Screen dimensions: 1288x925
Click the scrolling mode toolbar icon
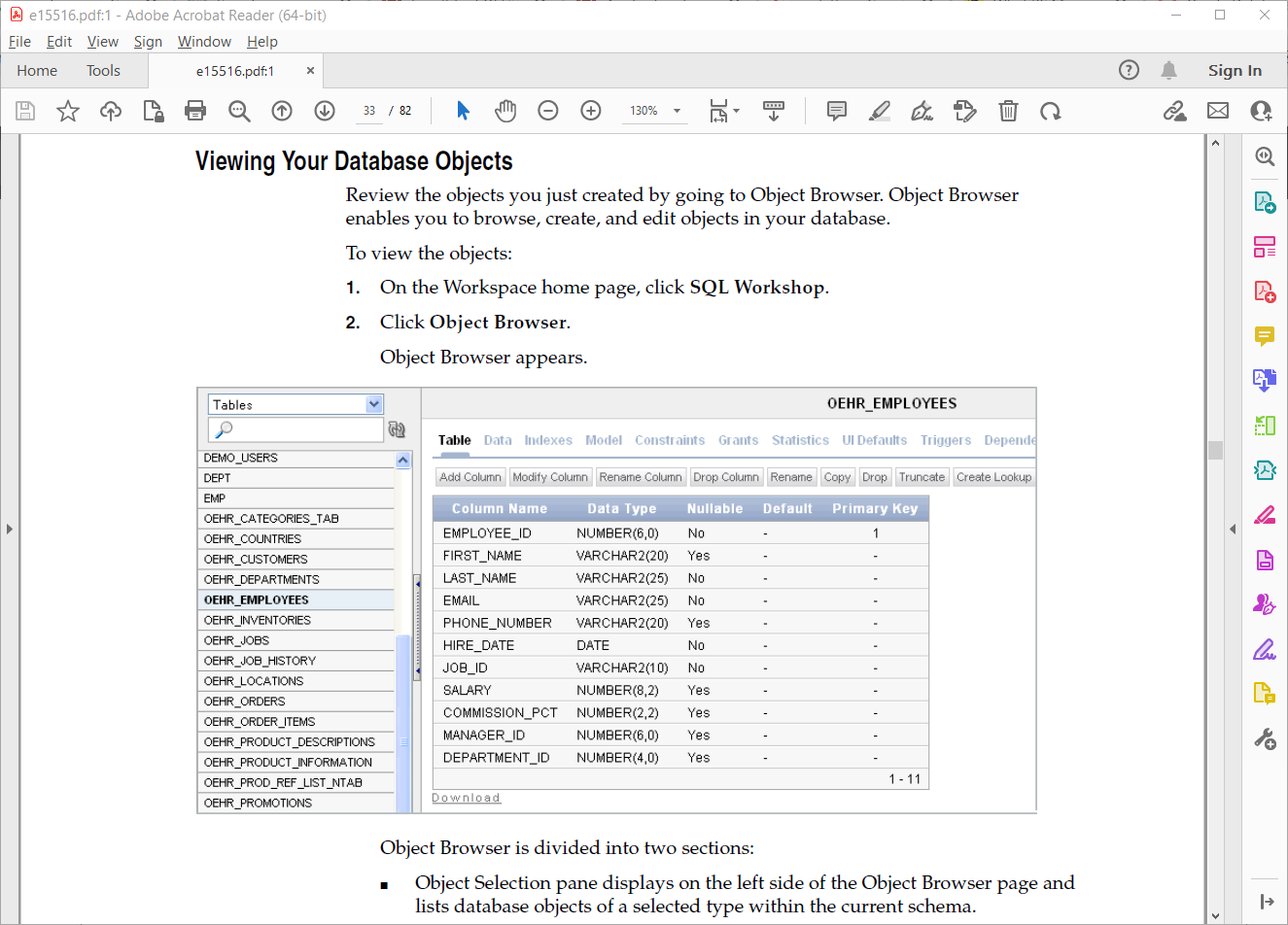(774, 111)
